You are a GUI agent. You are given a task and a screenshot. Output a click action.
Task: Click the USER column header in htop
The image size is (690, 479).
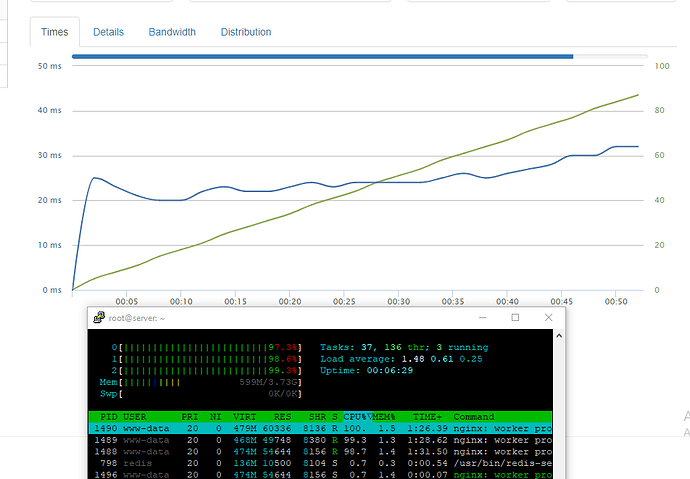tap(135, 417)
